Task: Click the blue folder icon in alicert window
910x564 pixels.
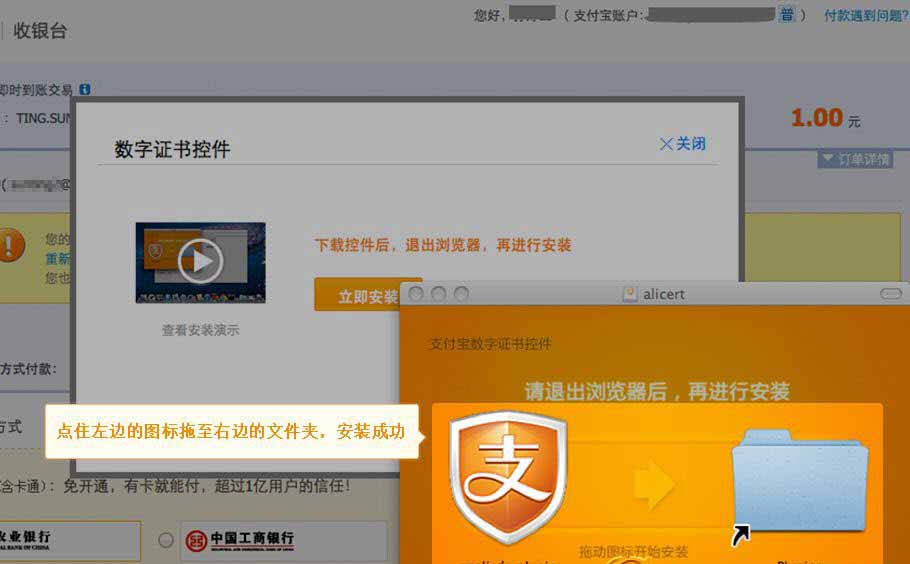Action: click(800, 480)
